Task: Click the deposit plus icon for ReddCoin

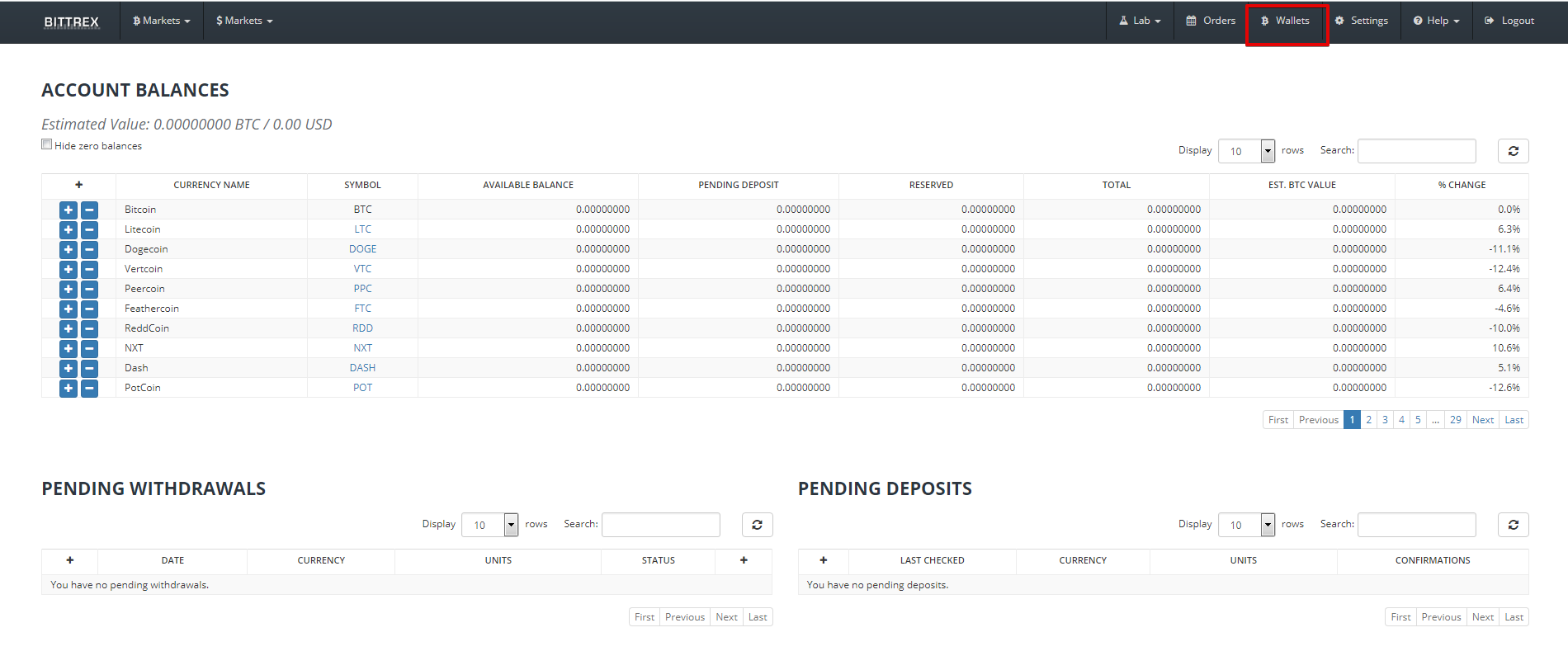Action: pos(68,329)
